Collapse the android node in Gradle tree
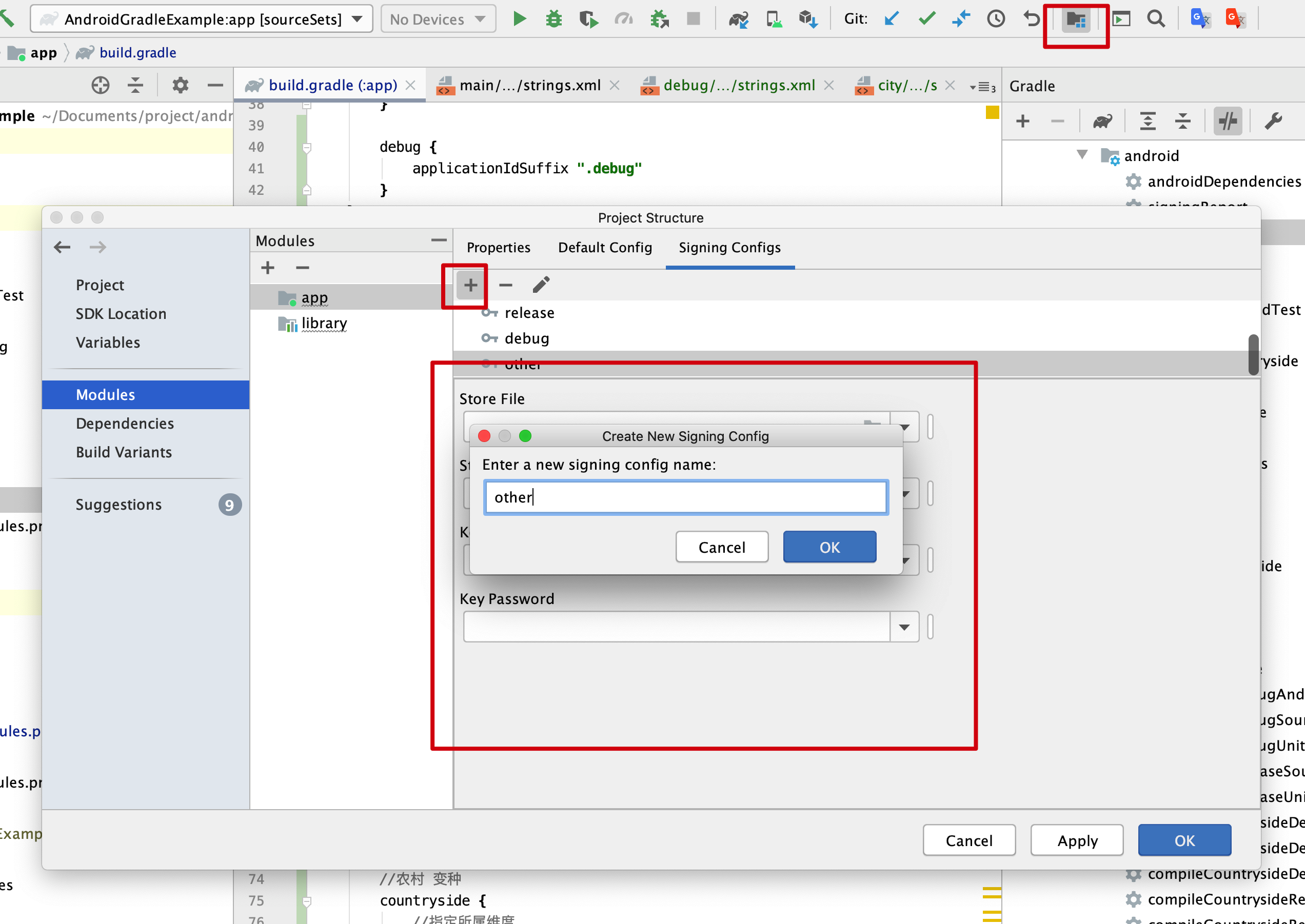The image size is (1305, 924). coord(1082,155)
